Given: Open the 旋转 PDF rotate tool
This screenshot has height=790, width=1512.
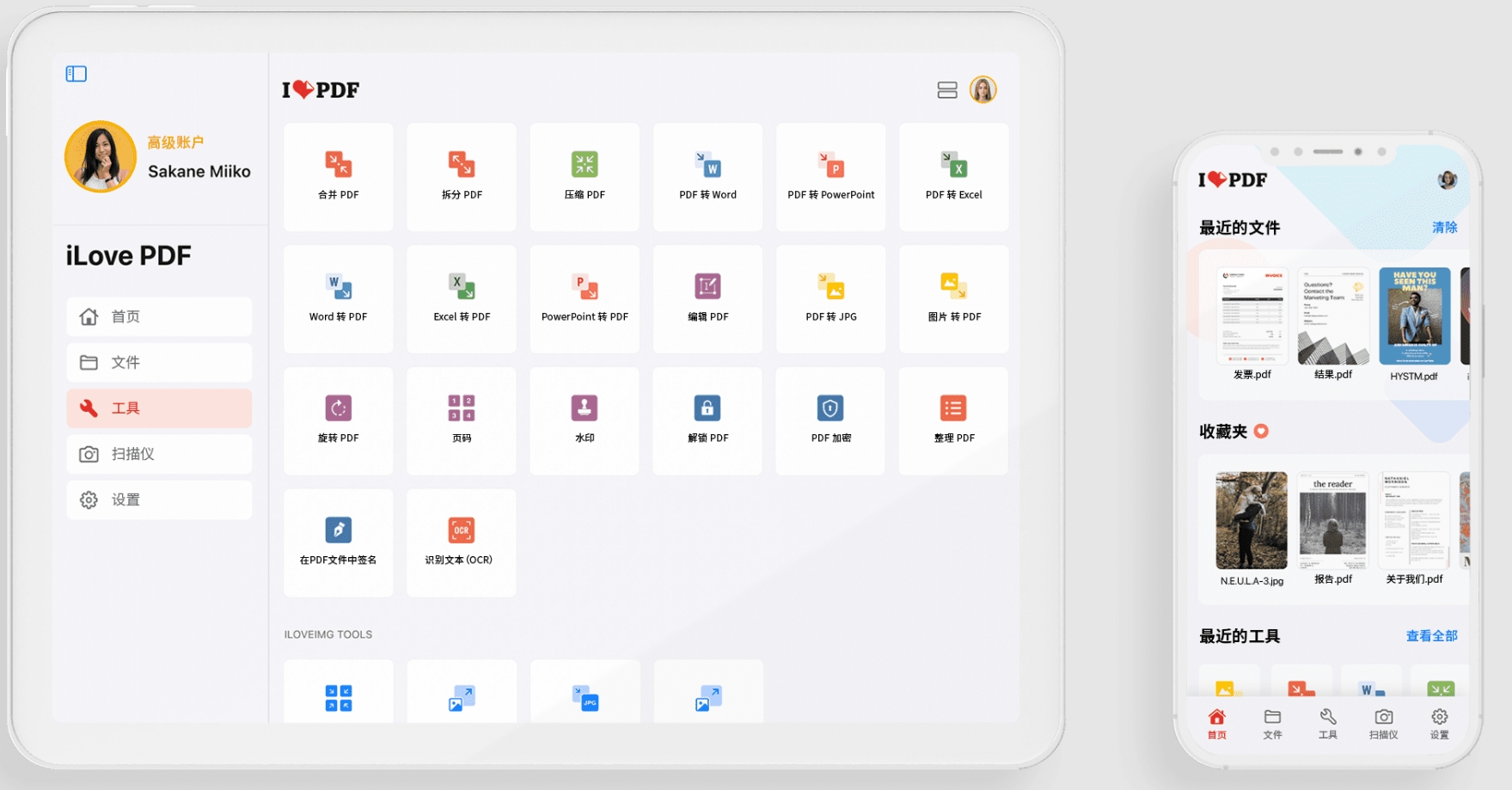Looking at the screenshot, I should (338, 421).
